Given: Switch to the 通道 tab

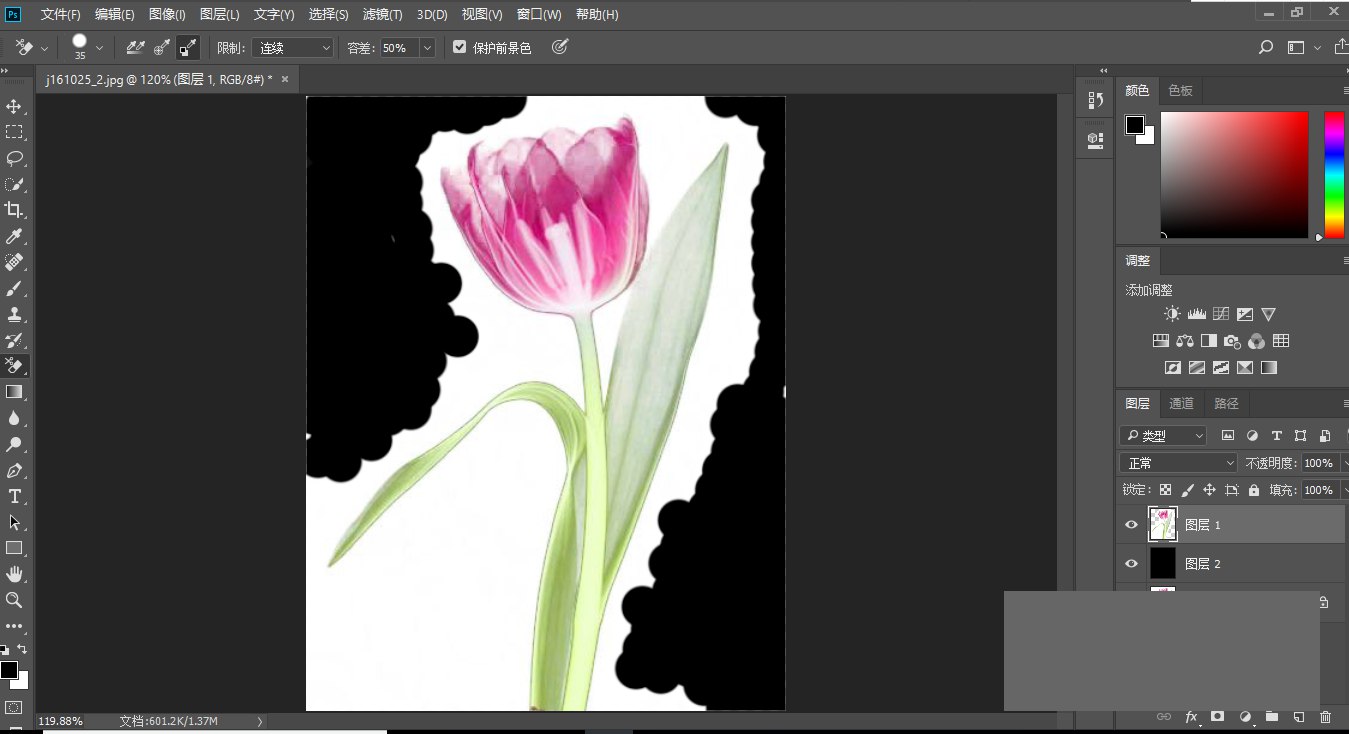Looking at the screenshot, I should (1181, 403).
